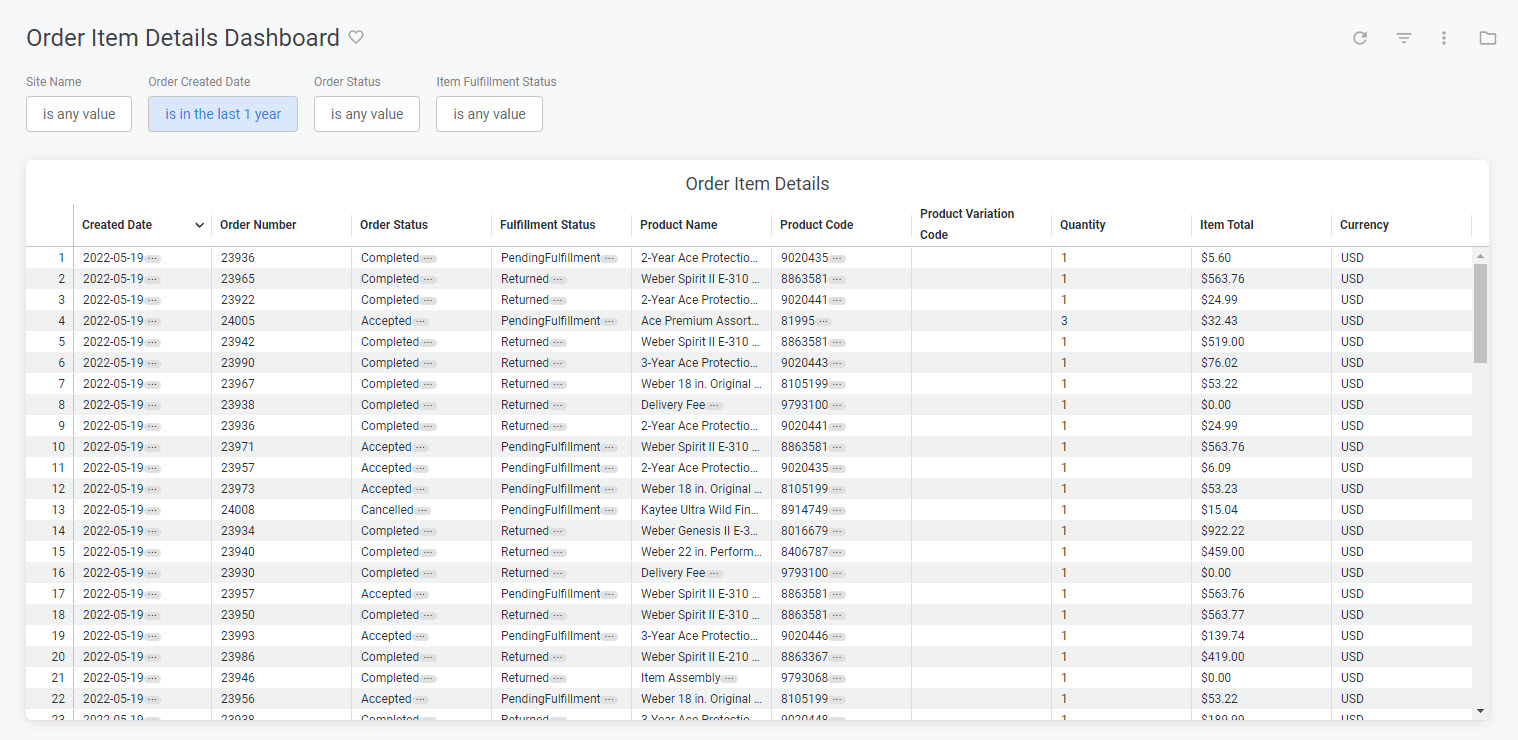The width and height of the screenshot is (1518, 740).
Task: Open the Site Name filter dropdown
Action: click(78, 114)
